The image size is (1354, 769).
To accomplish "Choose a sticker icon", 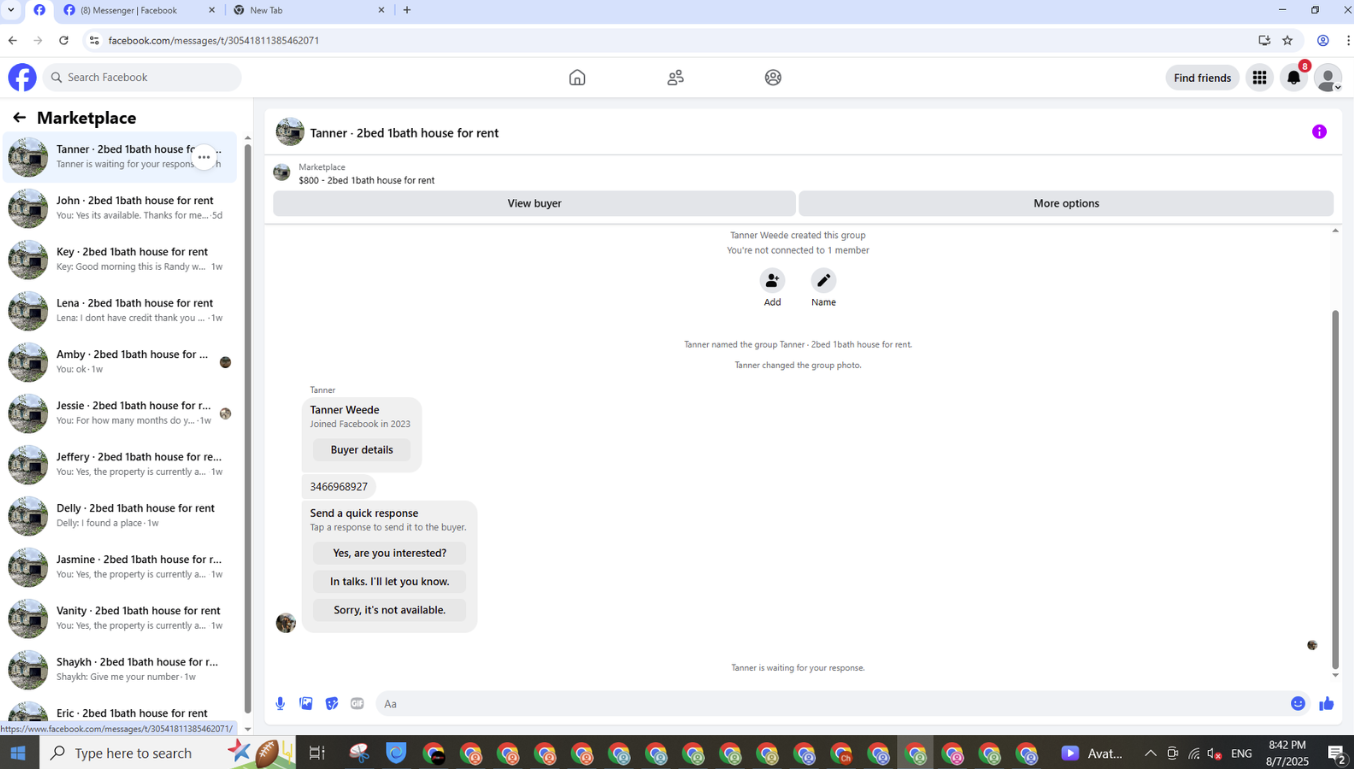I will 332,704.
